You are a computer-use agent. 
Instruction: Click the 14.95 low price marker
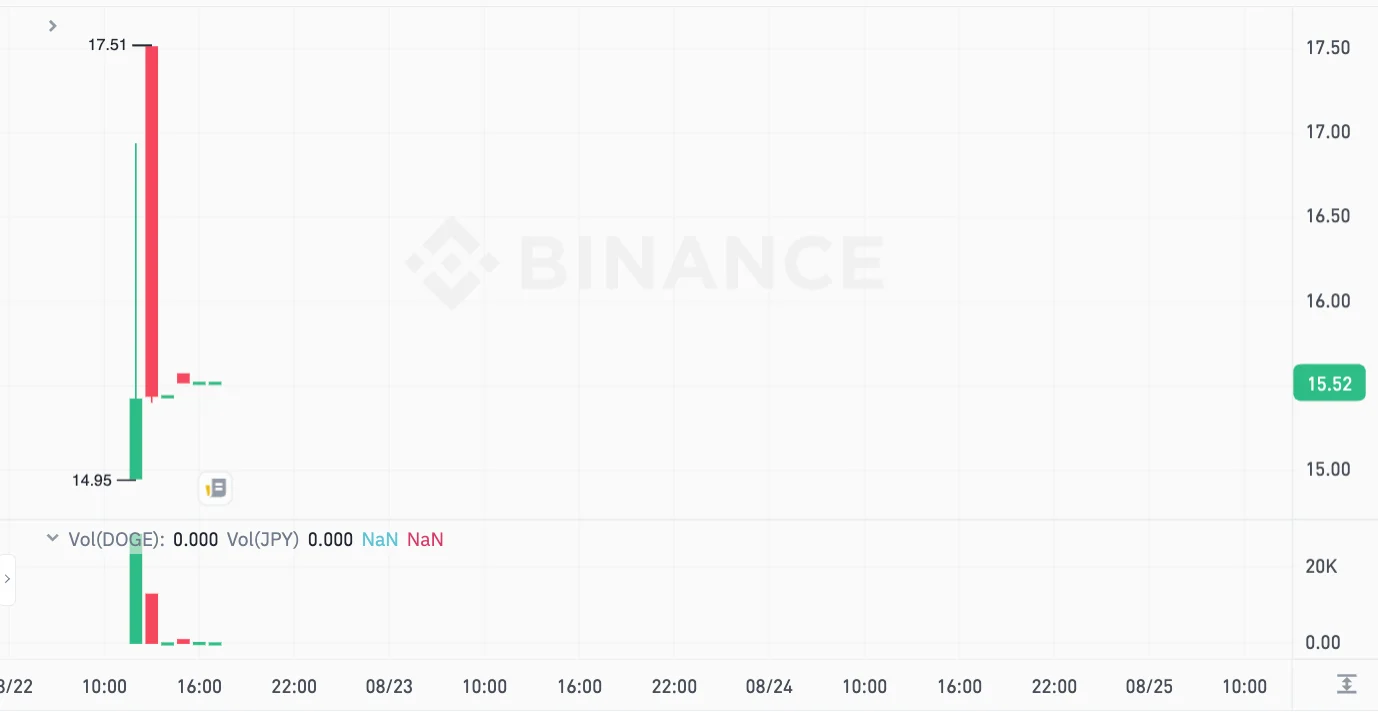[92, 480]
